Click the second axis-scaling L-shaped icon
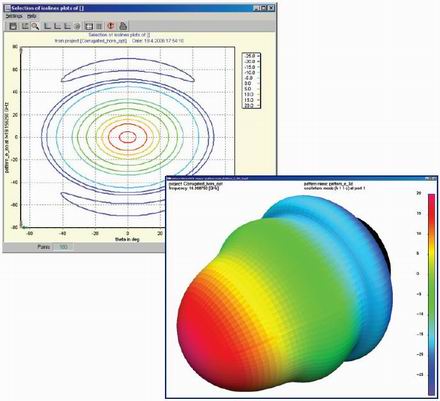This screenshot has height=401, width=440. 58,26
